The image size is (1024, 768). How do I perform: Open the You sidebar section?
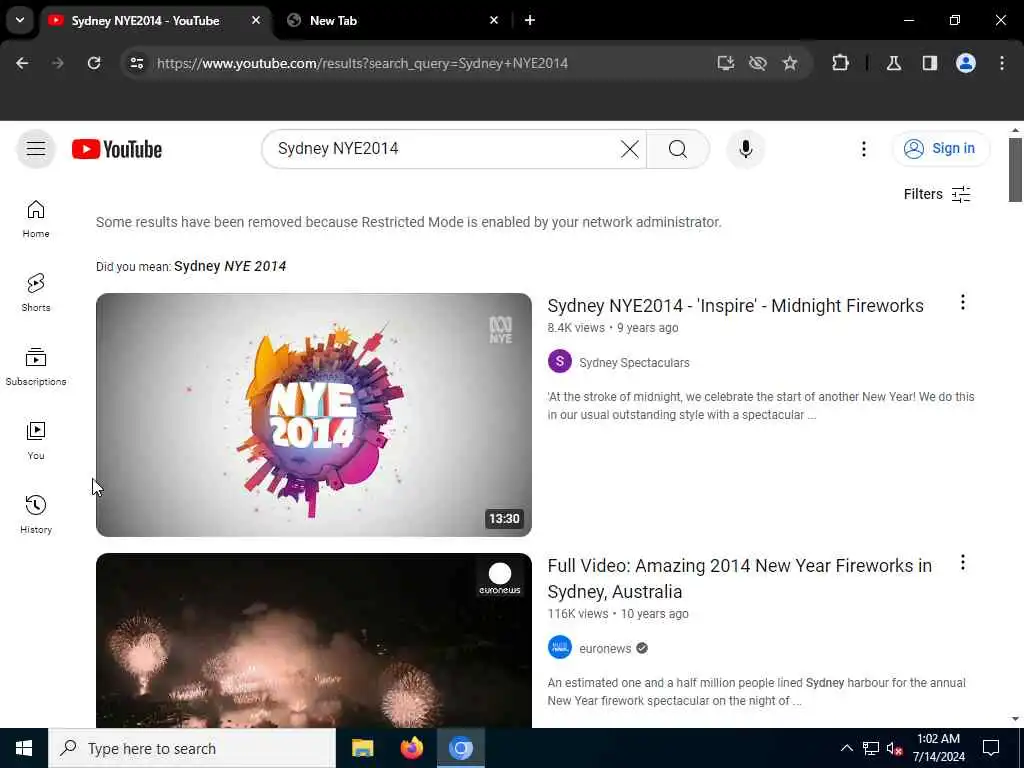(x=36, y=441)
